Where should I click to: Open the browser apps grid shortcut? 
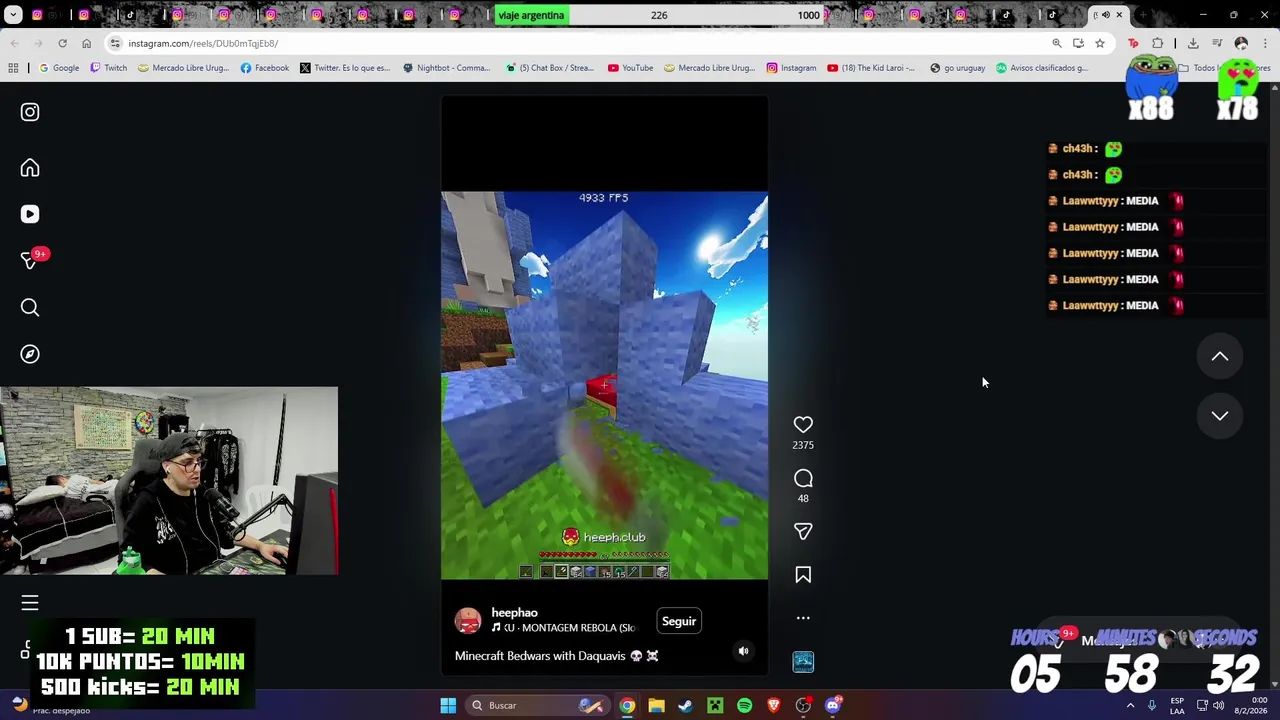[x=13, y=68]
